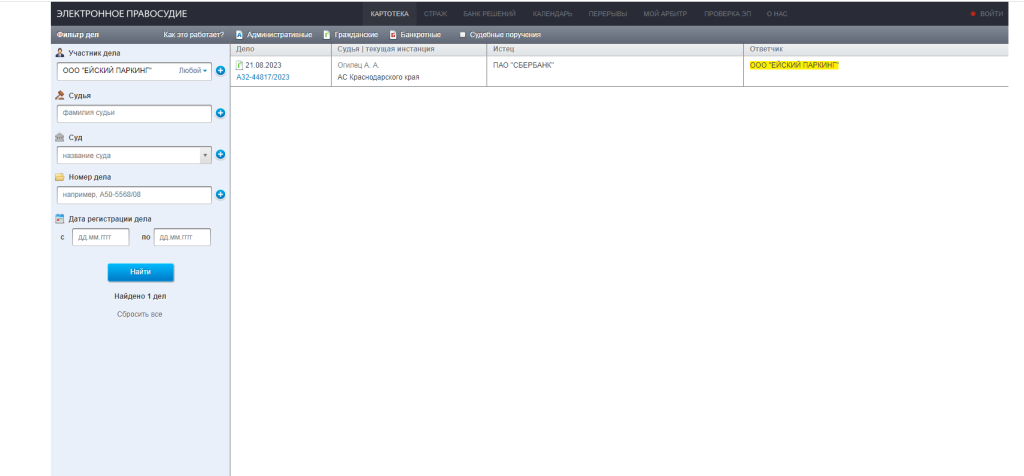Open the Перерывы tab
The image size is (1024, 476).
tap(607, 14)
